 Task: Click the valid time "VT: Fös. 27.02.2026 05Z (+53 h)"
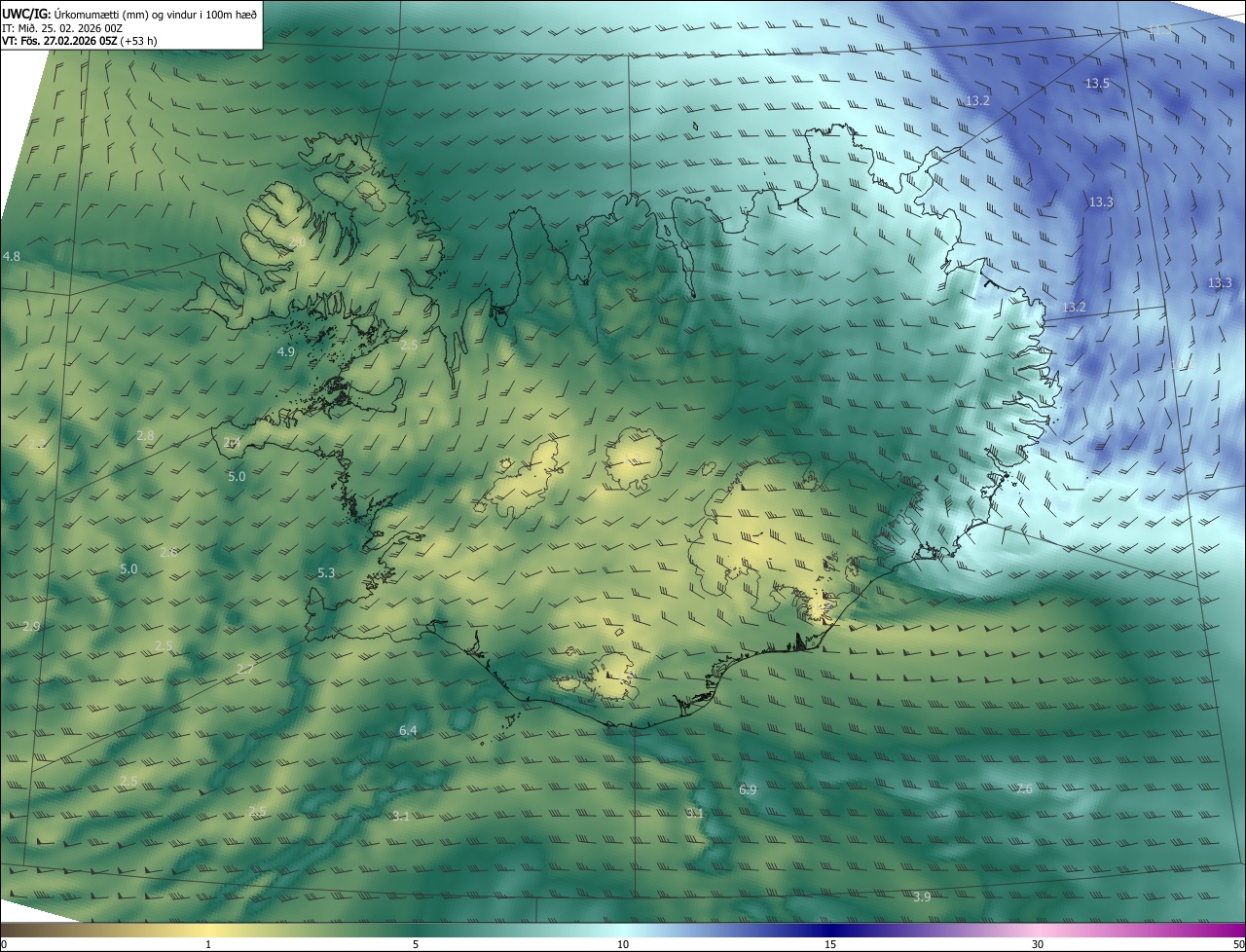pos(80,41)
